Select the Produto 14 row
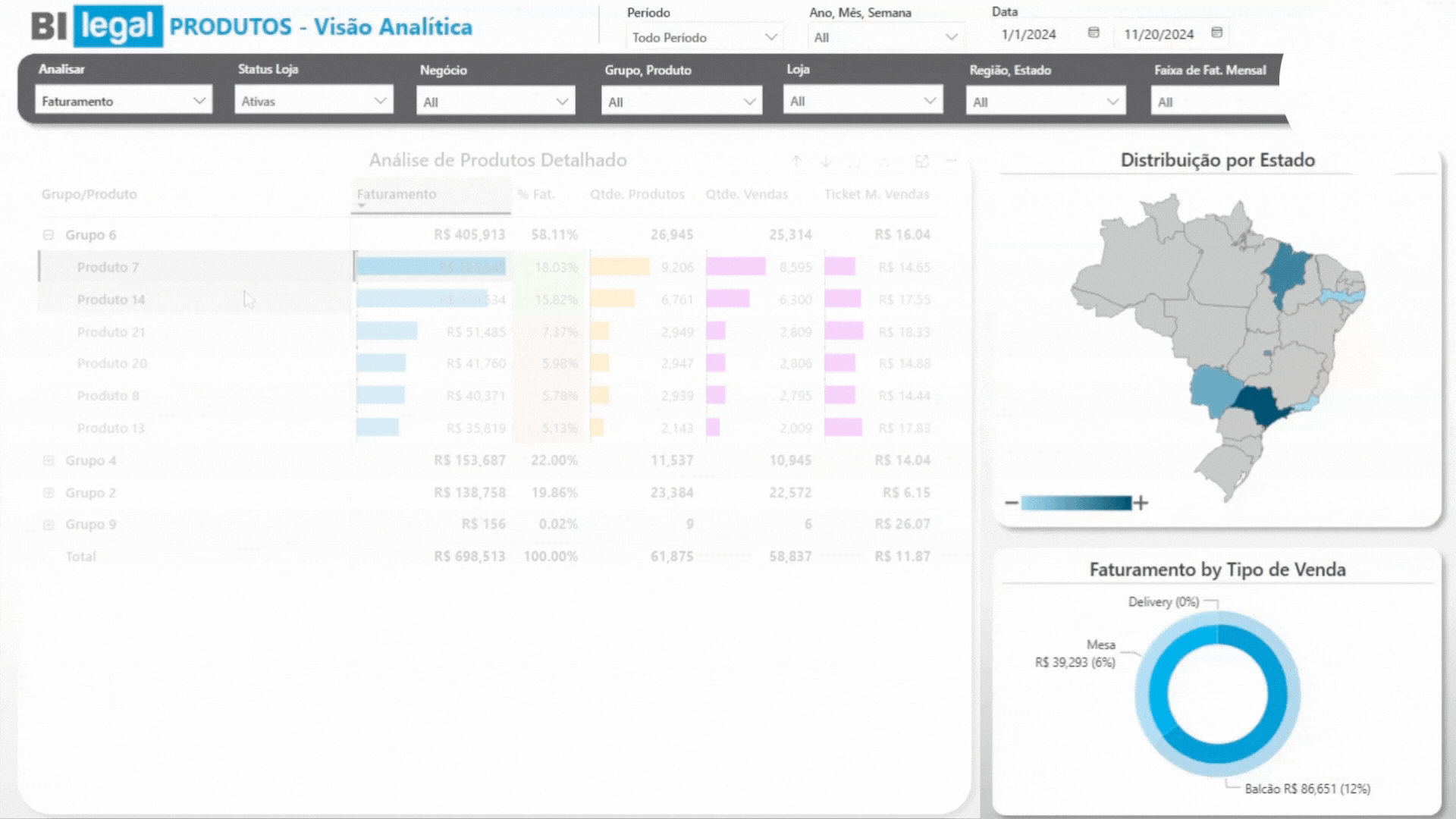This screenshot has height=819, width=1456. click(111, 300)
